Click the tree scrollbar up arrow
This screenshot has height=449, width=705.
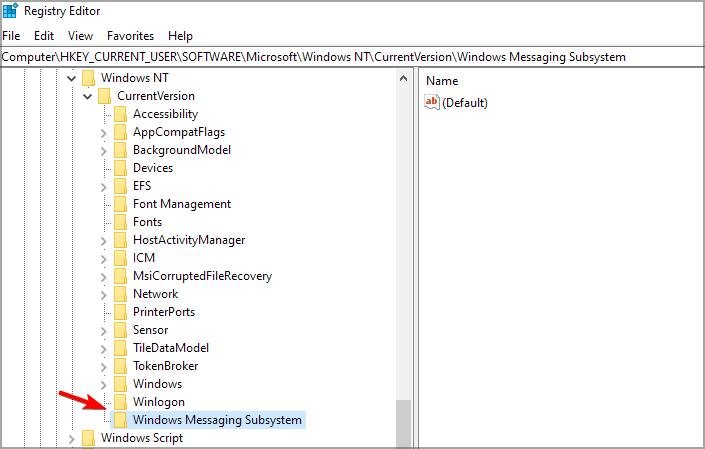[x=403, y=79]
